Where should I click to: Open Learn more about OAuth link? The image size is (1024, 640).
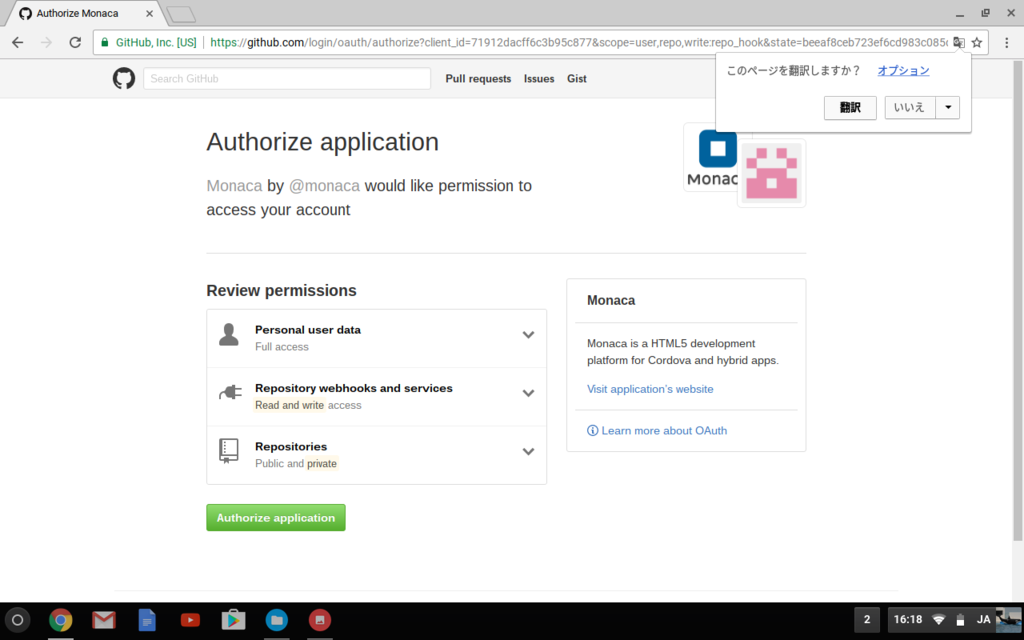coord(664,430)
